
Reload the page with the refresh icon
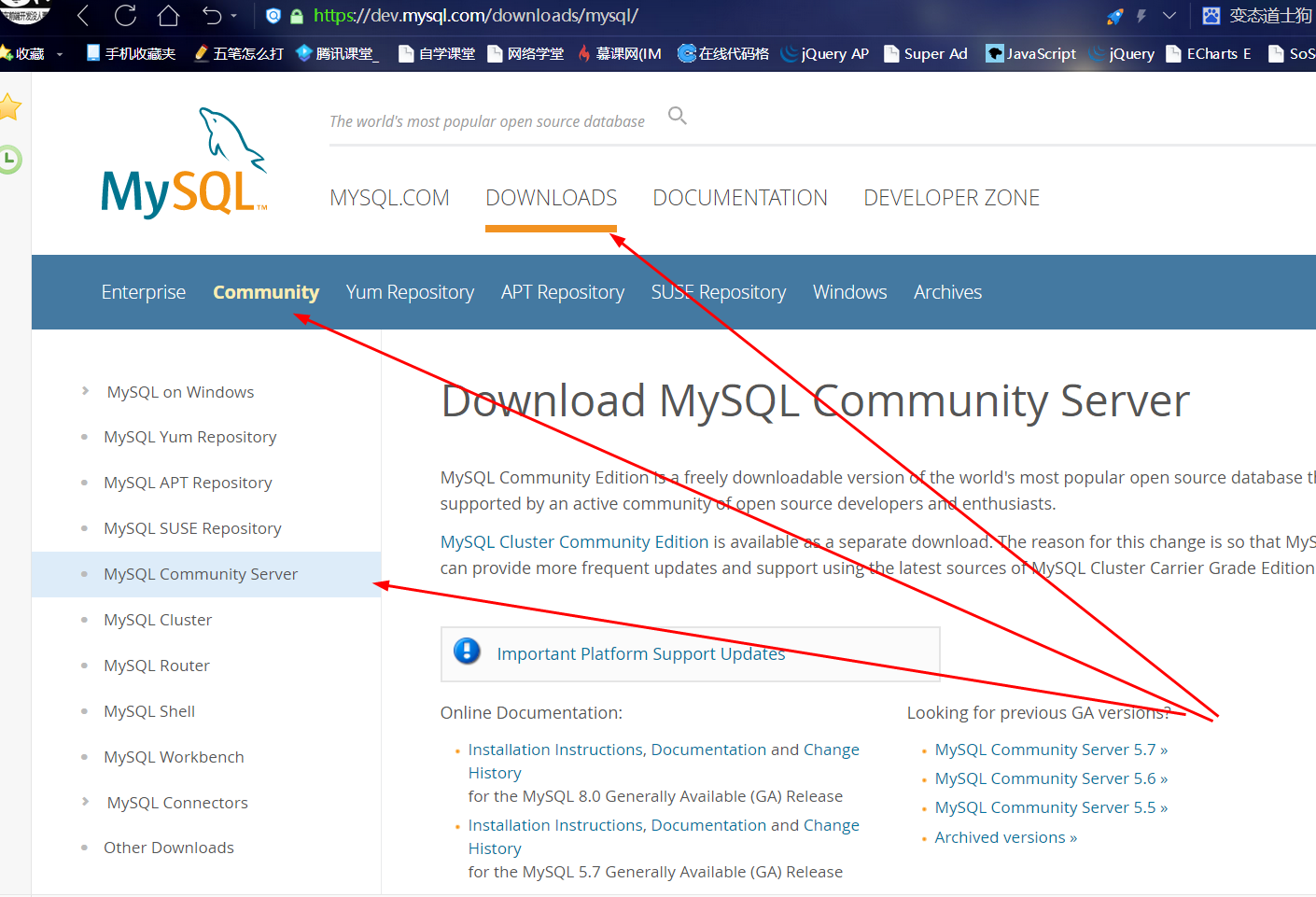125,16
